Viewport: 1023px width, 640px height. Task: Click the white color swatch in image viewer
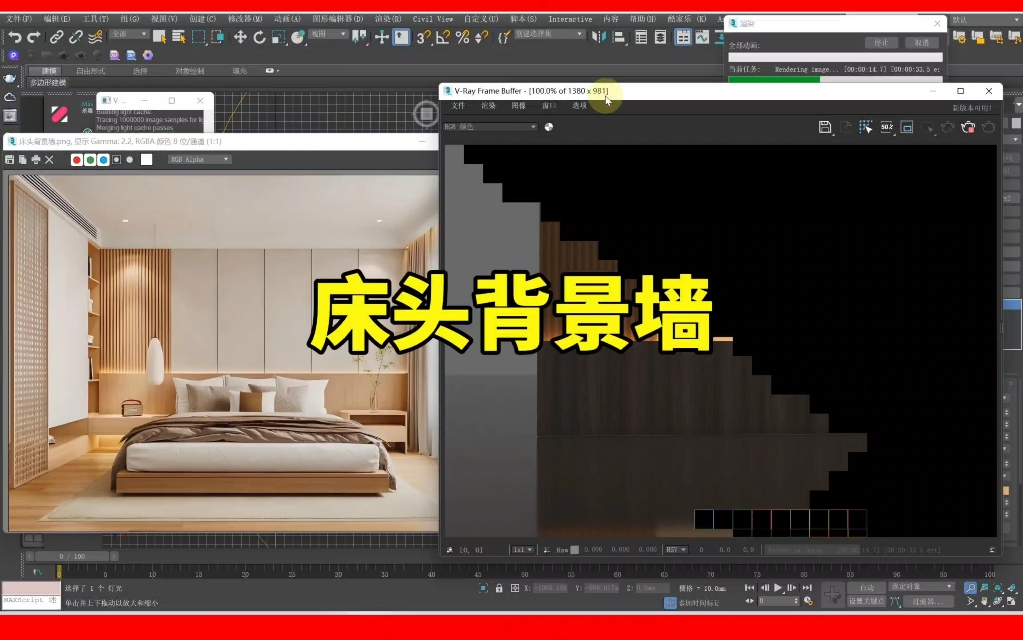pos(146,160)
